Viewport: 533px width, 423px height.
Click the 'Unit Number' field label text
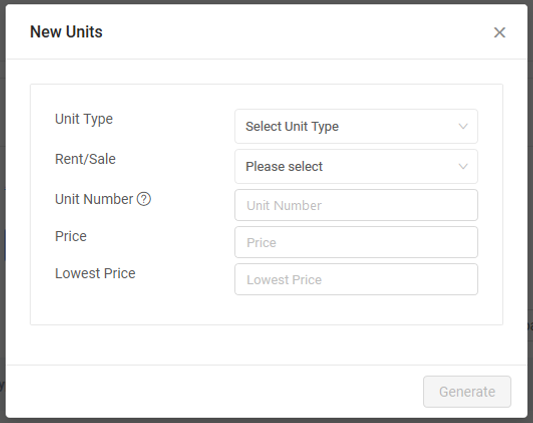click(x=94, y=199)
